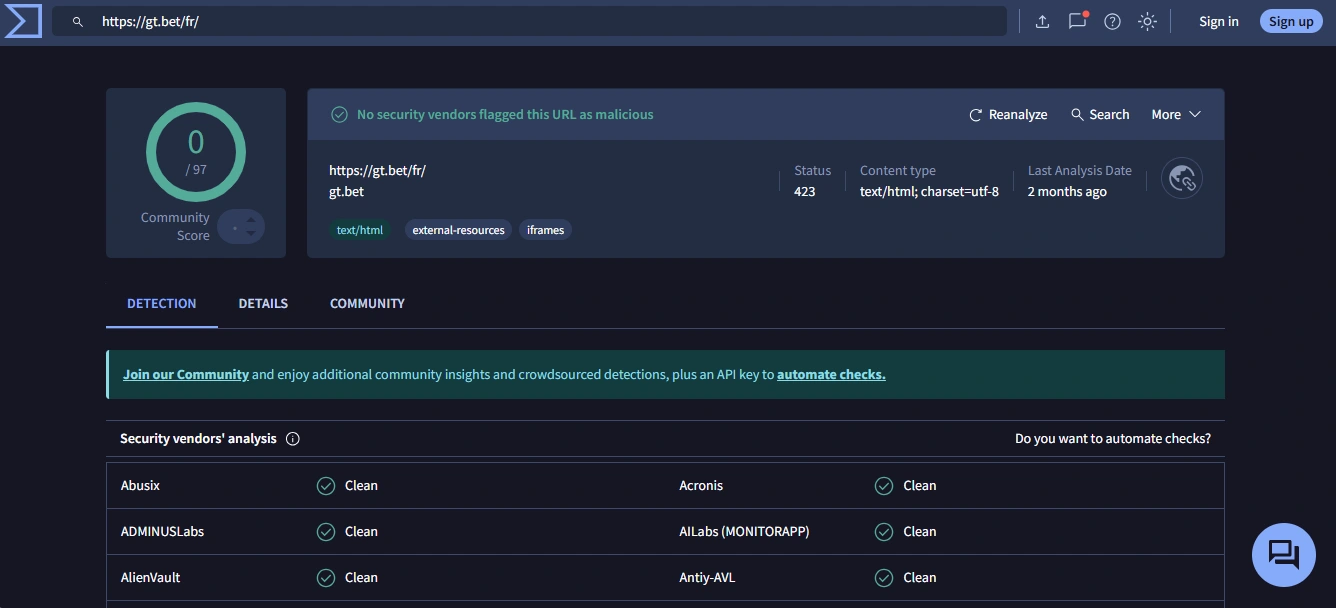Click the globe link icon in summary
The height and width of the screenshot is (608, 1336).
click(x=1181, y=179)
